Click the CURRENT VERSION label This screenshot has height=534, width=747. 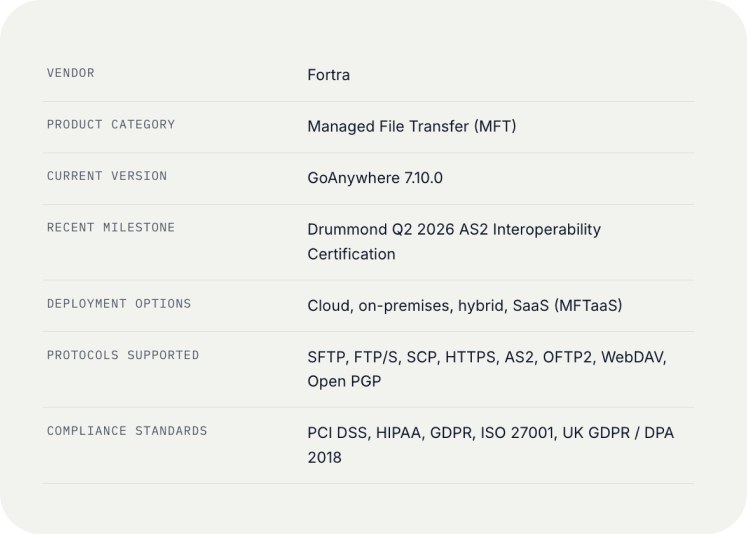pyautogui.click(x=107, y=176)
